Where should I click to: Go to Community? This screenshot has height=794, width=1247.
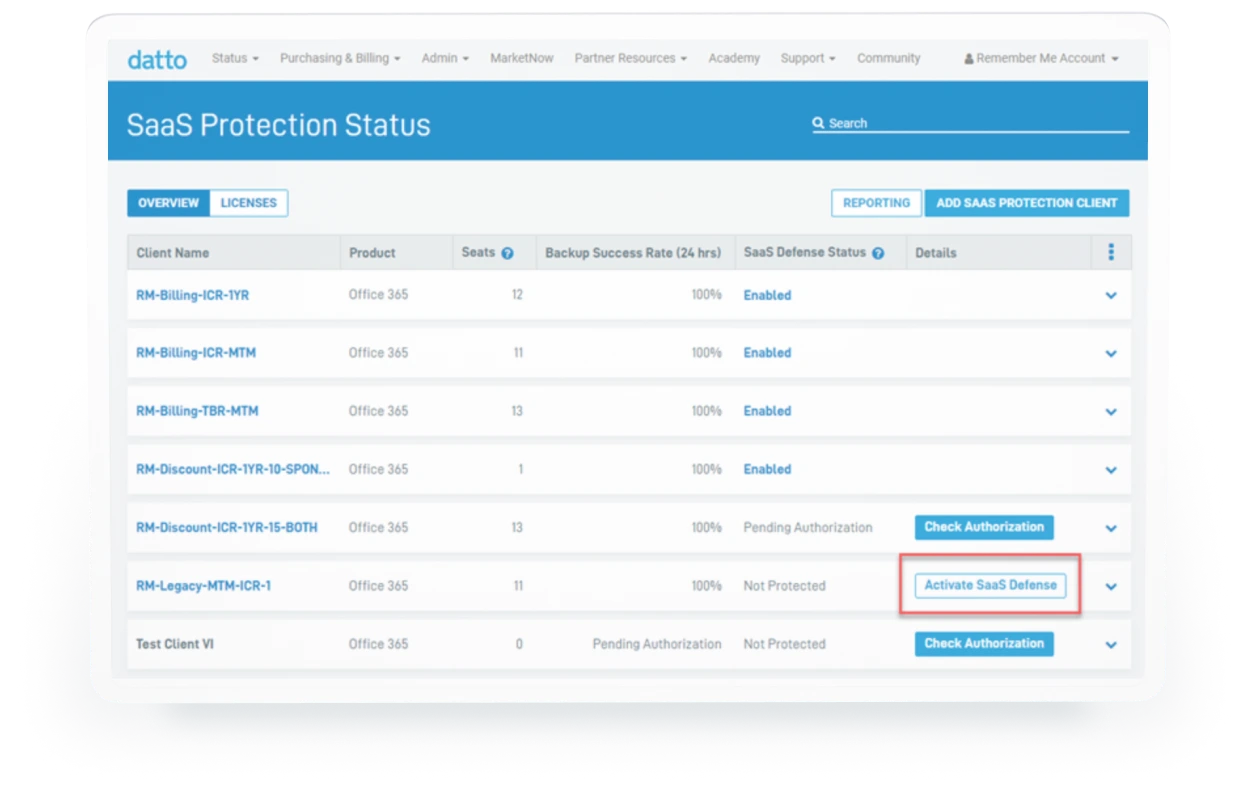tap(888, 58)
